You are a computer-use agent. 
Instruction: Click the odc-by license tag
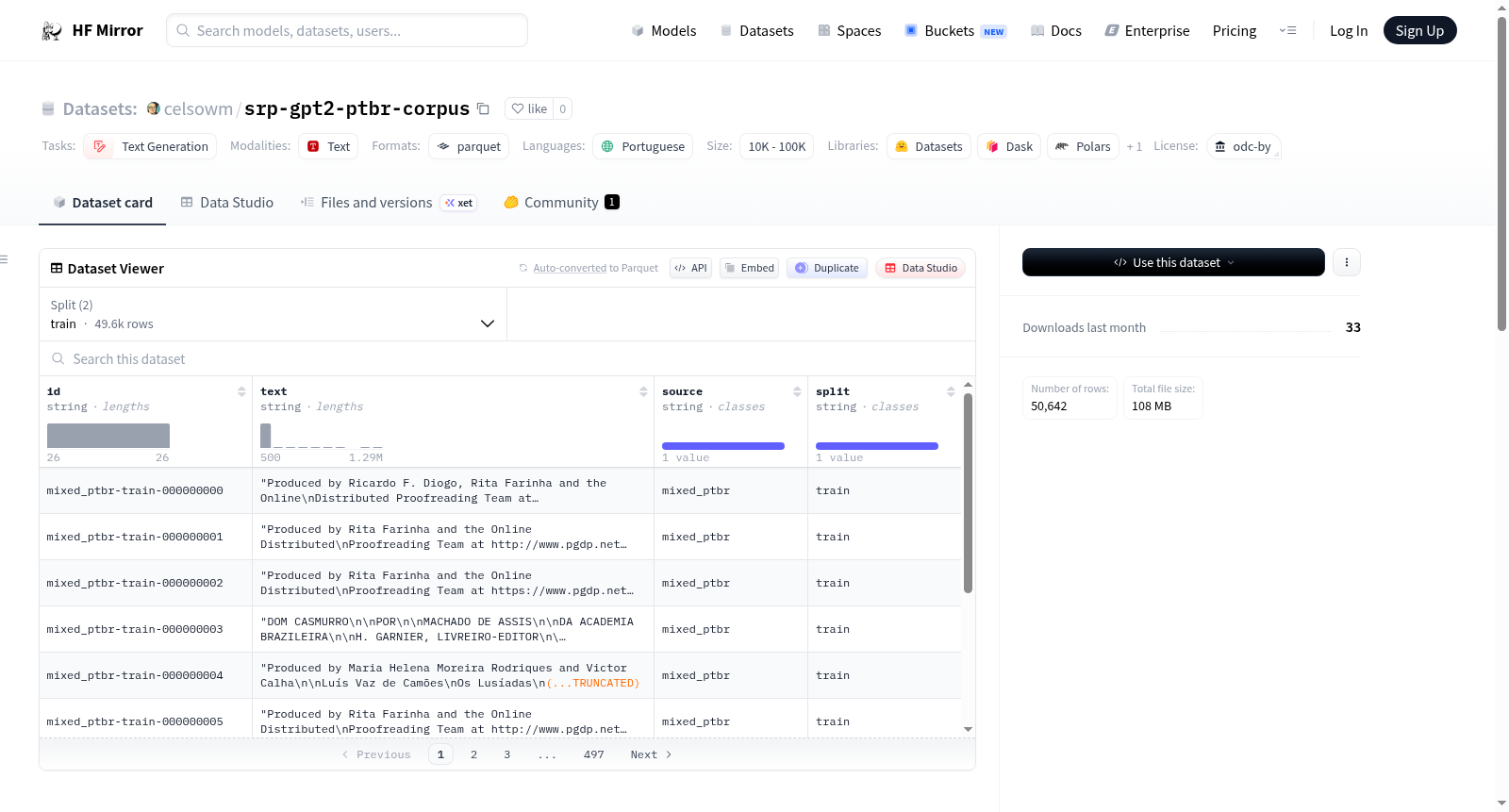(x=1243, y=146)
